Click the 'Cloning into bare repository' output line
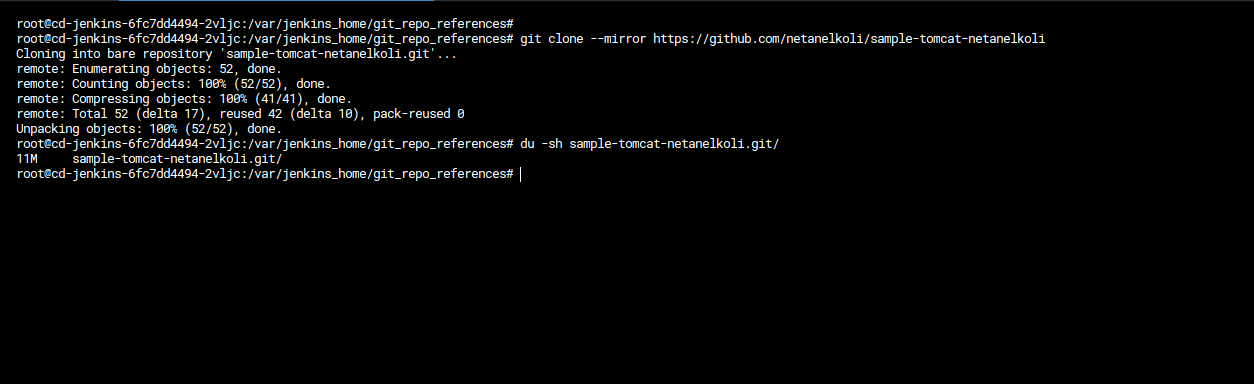 click(237, 53)
